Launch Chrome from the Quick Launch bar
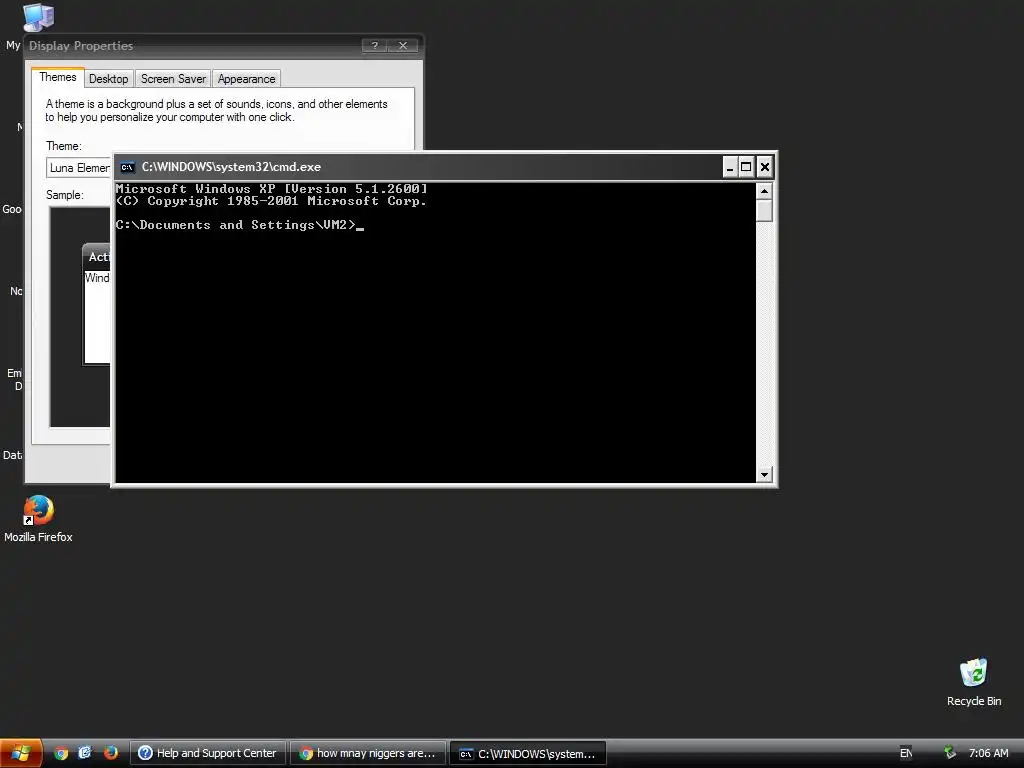This screenshot has height=768, width=1024. pyautogui.click(x=61, y=753)
